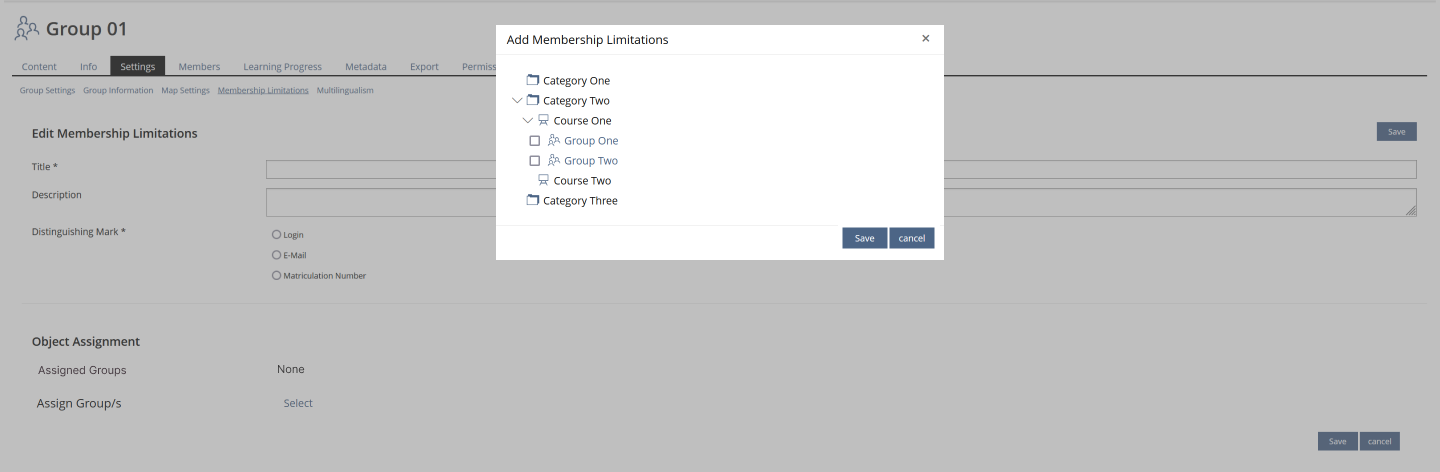The image size is (1440, 472).
Task: Select the E-Mail radio button
Action: pyautogui.click(x=277, y=255)
